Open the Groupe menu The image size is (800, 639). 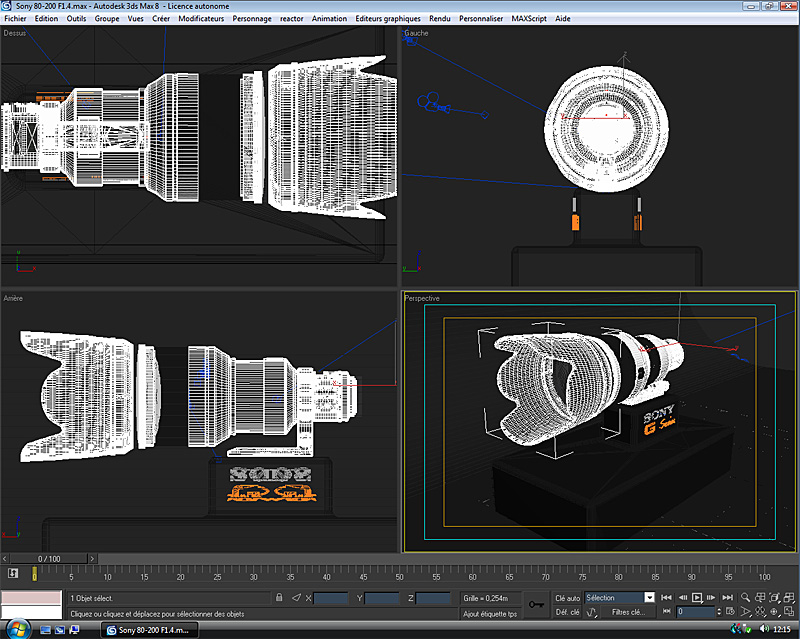(x=107, y=18)
